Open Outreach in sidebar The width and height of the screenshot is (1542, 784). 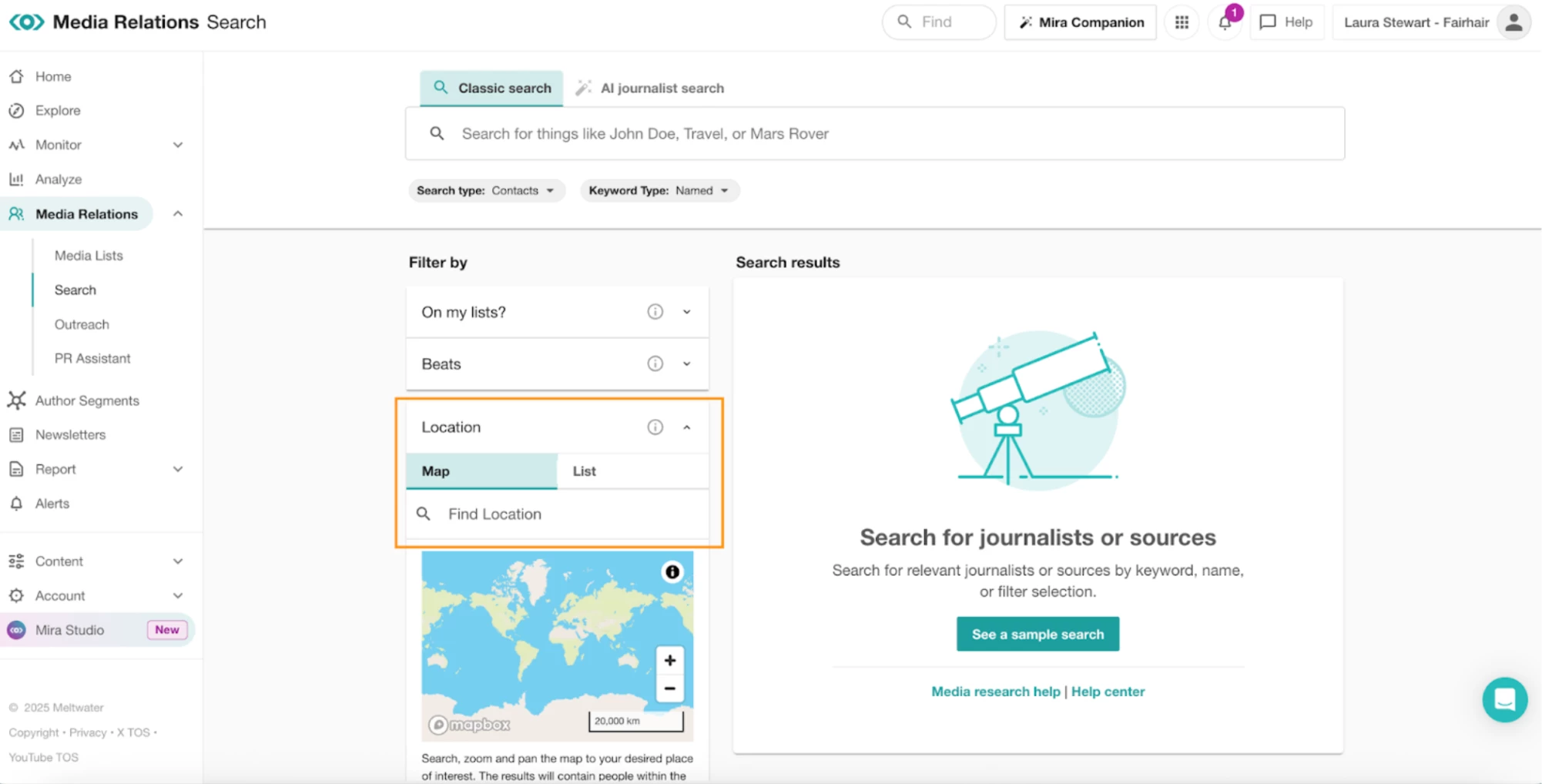[x=82, y=324]
